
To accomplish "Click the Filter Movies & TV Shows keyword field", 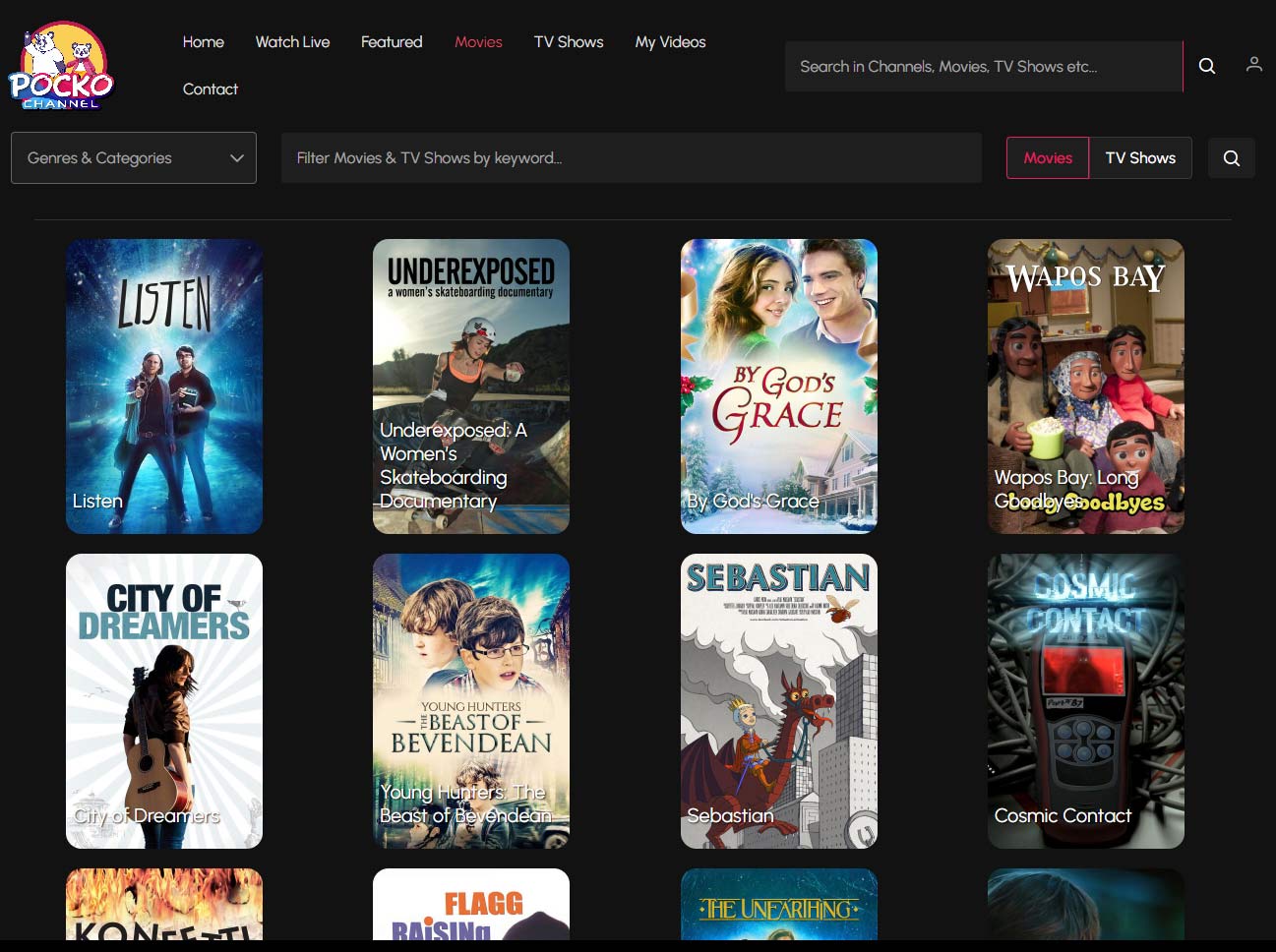I will 632,157.
